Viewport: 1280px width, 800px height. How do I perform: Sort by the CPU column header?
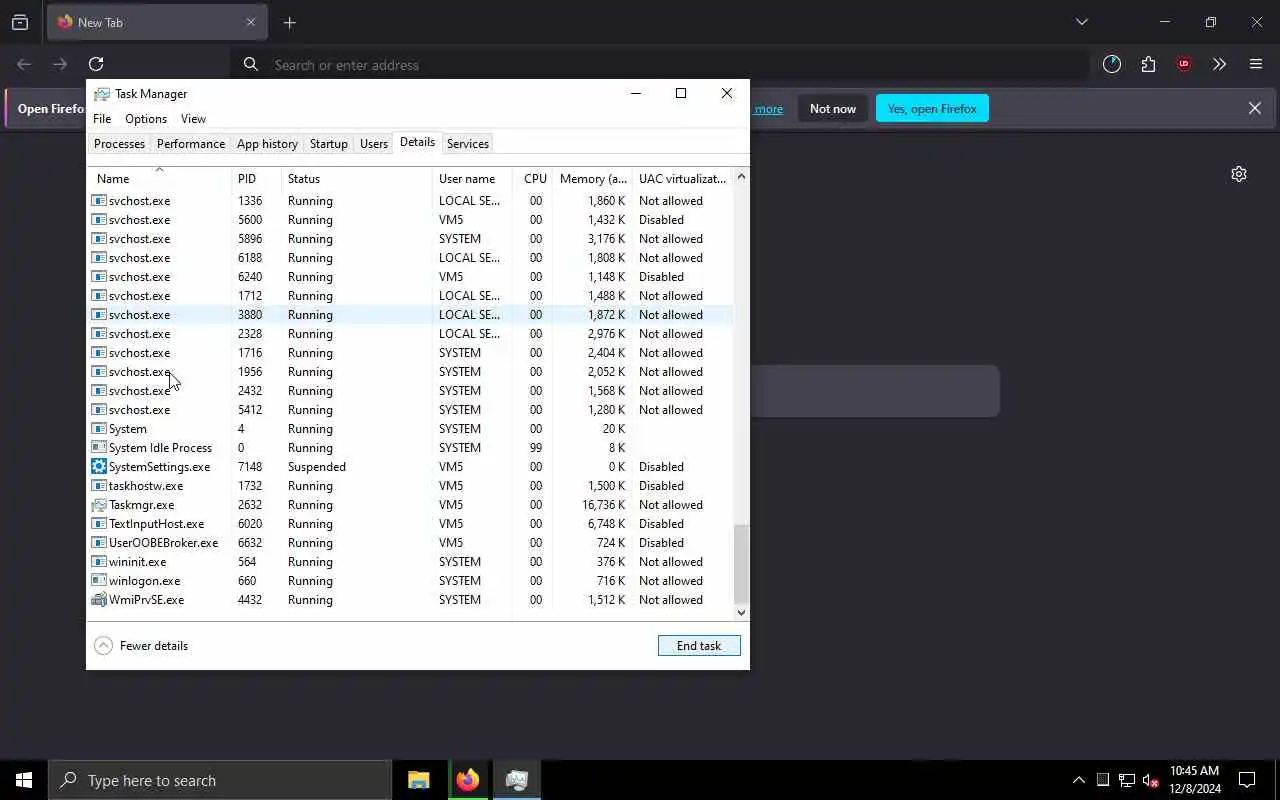533,178
